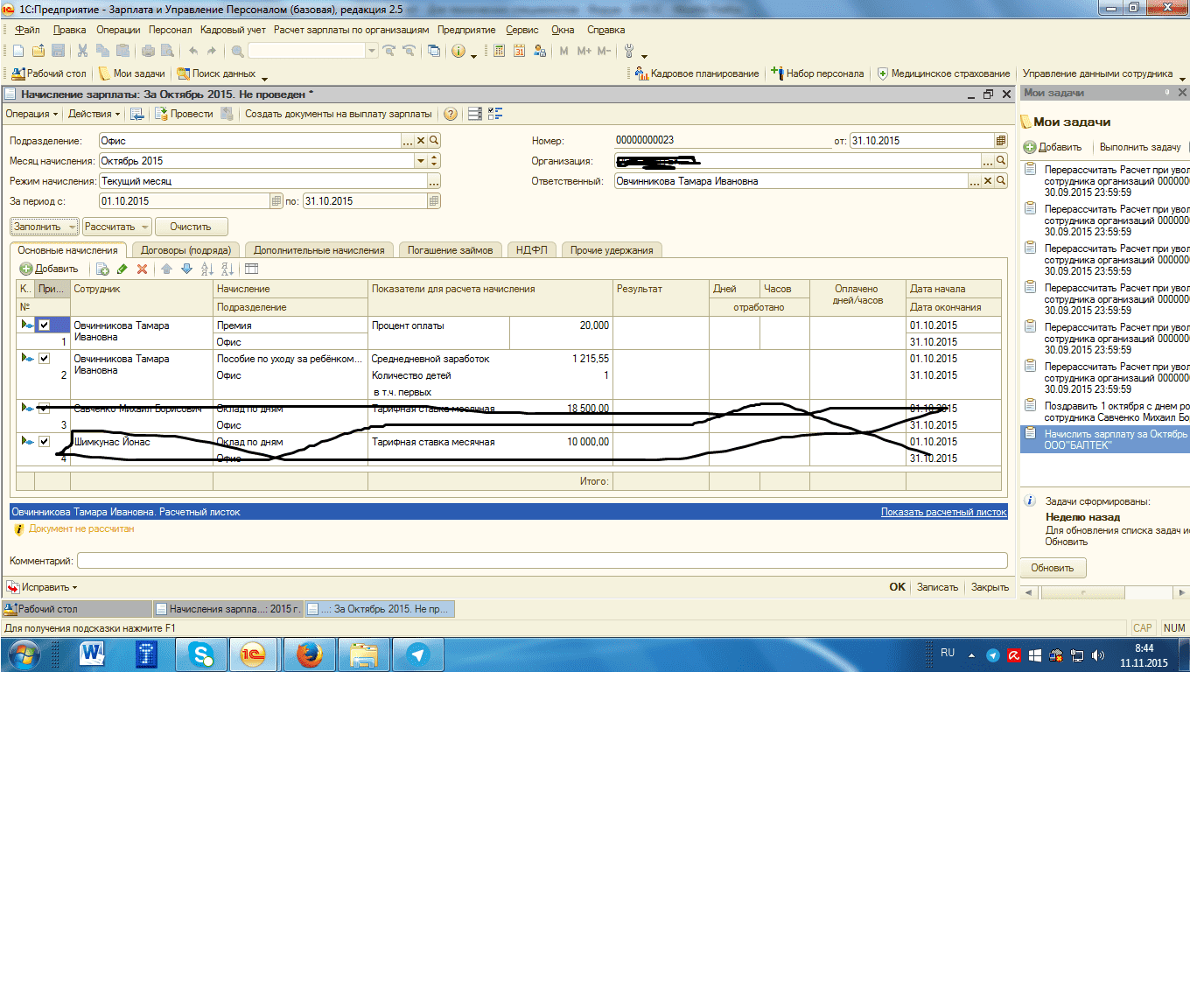
Task: Expand the Месяц начисления dropdown
Action: click(x=420, y=161)
